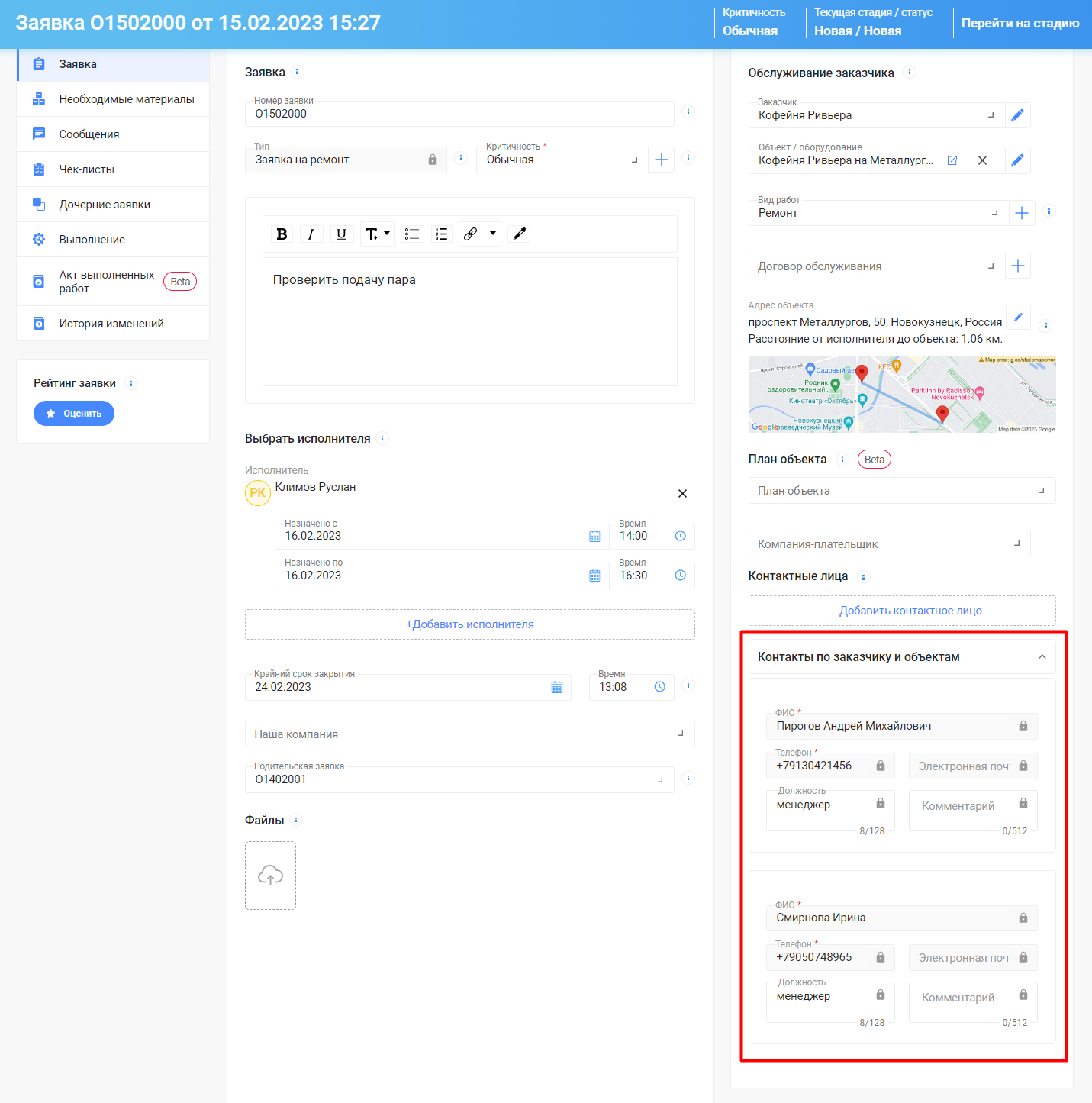Click info icon beside План объекта
Image resolution: width=1092 pixels, height=1103 pixels.
pyautogui.click(x=842, y=460)
